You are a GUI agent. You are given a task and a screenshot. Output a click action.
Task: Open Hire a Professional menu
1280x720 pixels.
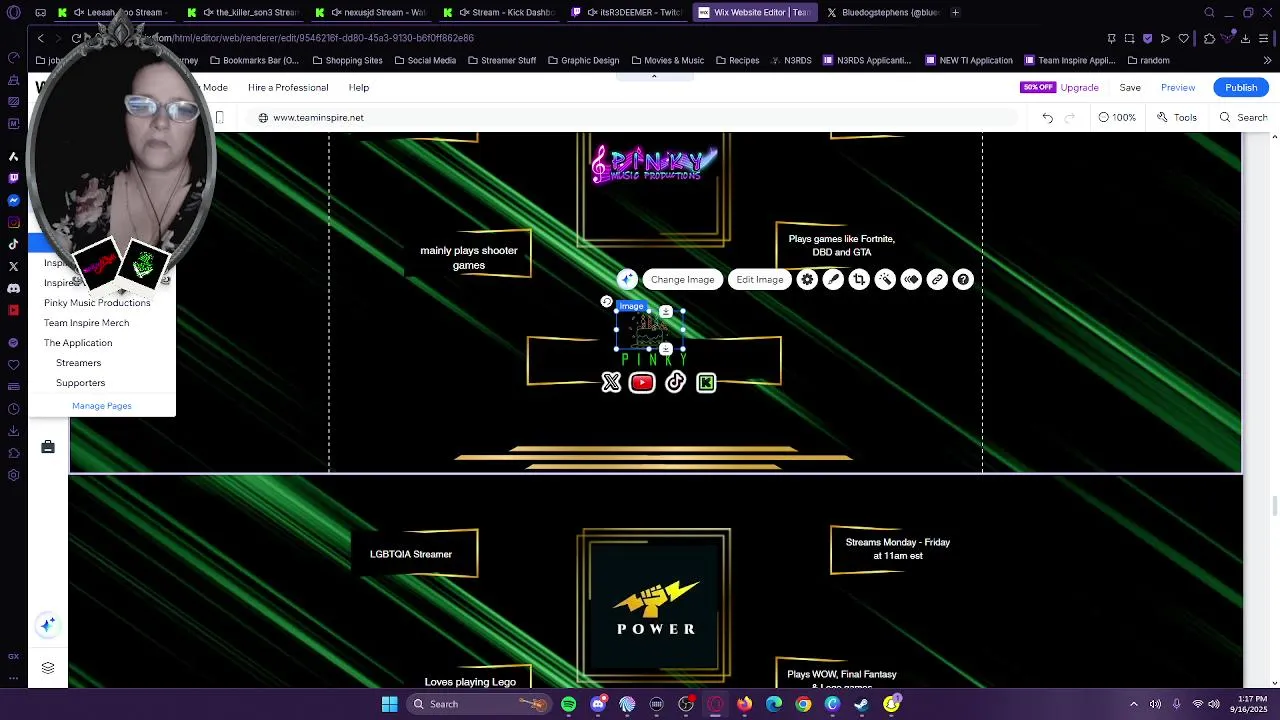288,88
